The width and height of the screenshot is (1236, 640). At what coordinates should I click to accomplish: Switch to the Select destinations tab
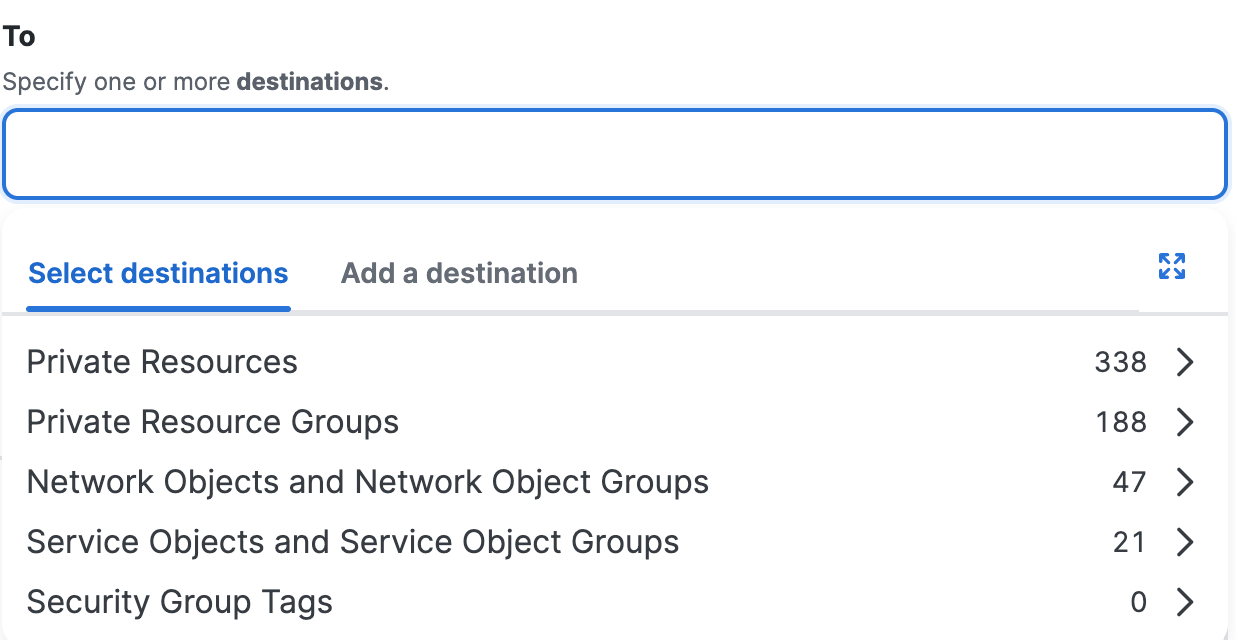158,273
